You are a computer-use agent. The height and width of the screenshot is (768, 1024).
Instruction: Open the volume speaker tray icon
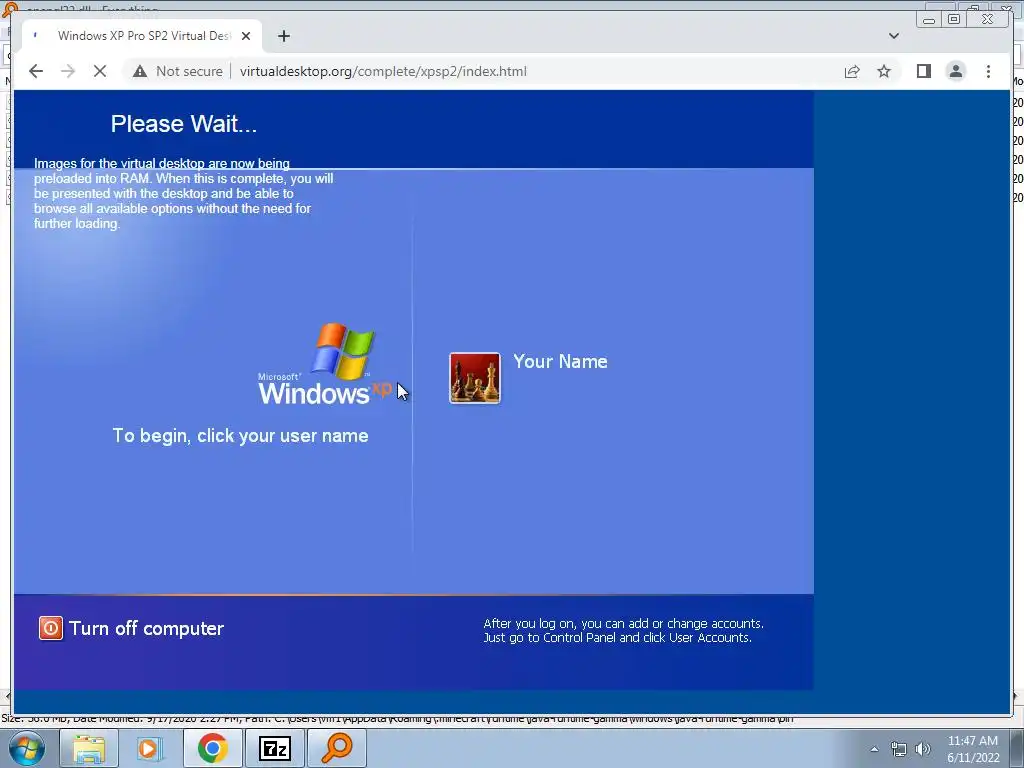point(923,749)
